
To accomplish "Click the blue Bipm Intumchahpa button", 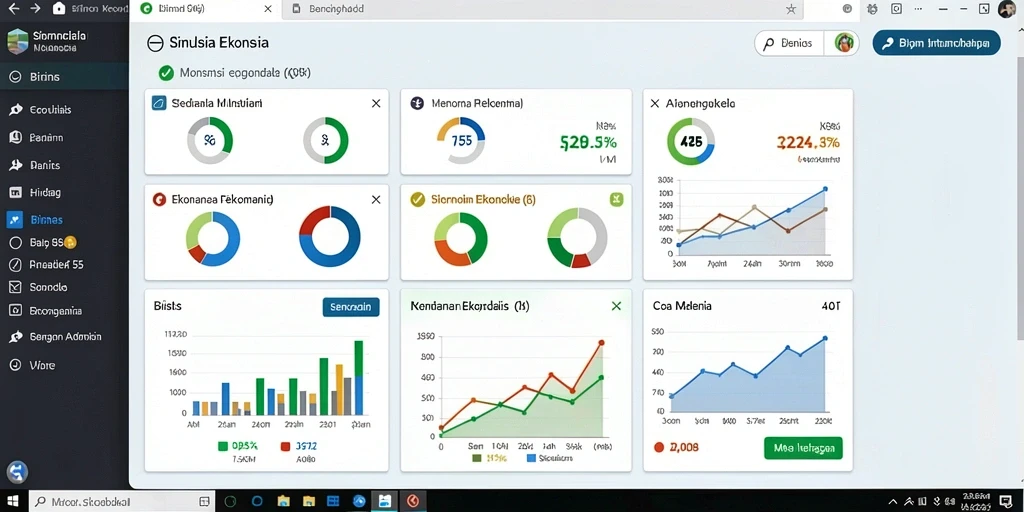I will (936, 43).
